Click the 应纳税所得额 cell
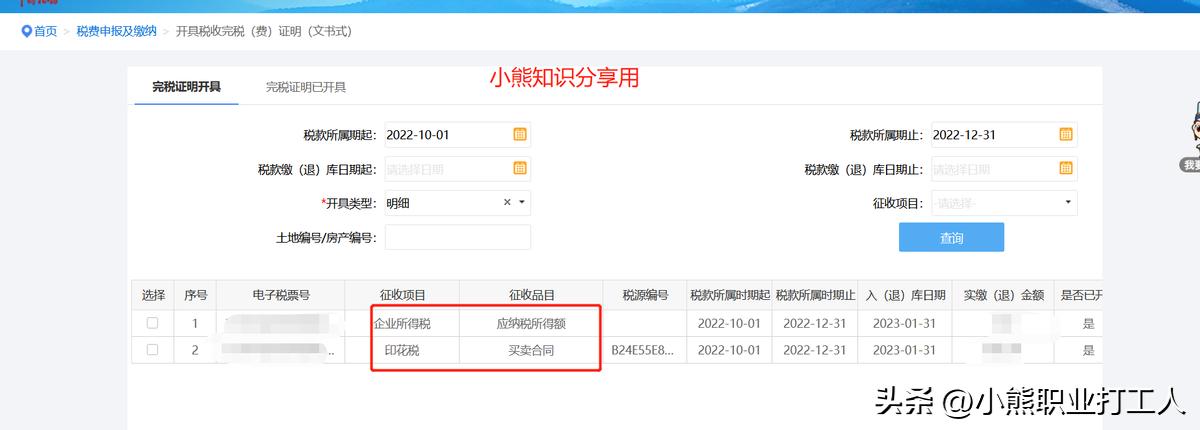This screenshot has height=430, width=1200. point(531,324)
